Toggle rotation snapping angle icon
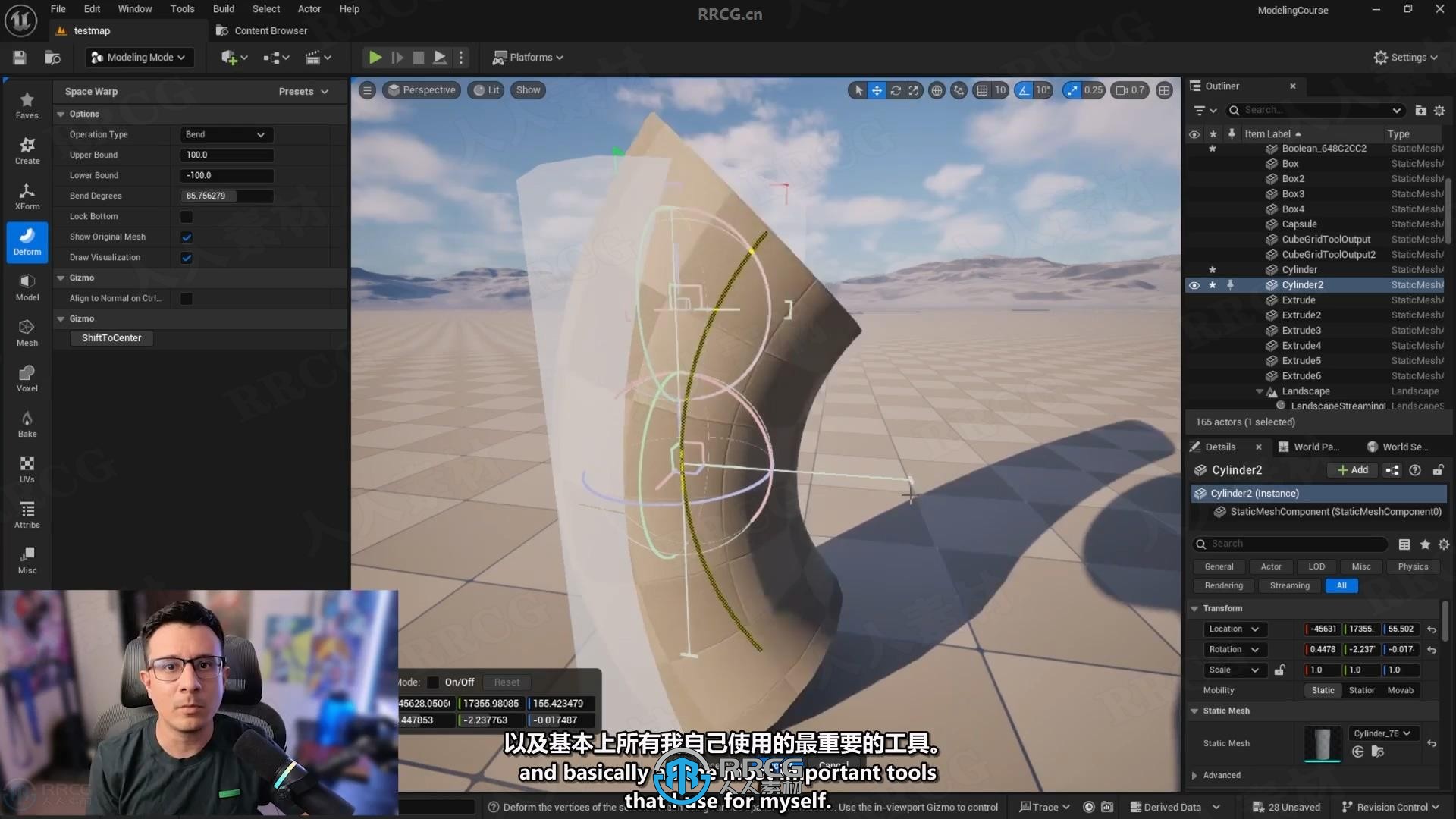Image resolution: width=1456 pixels, height=819 pixels. [1025, 90]
